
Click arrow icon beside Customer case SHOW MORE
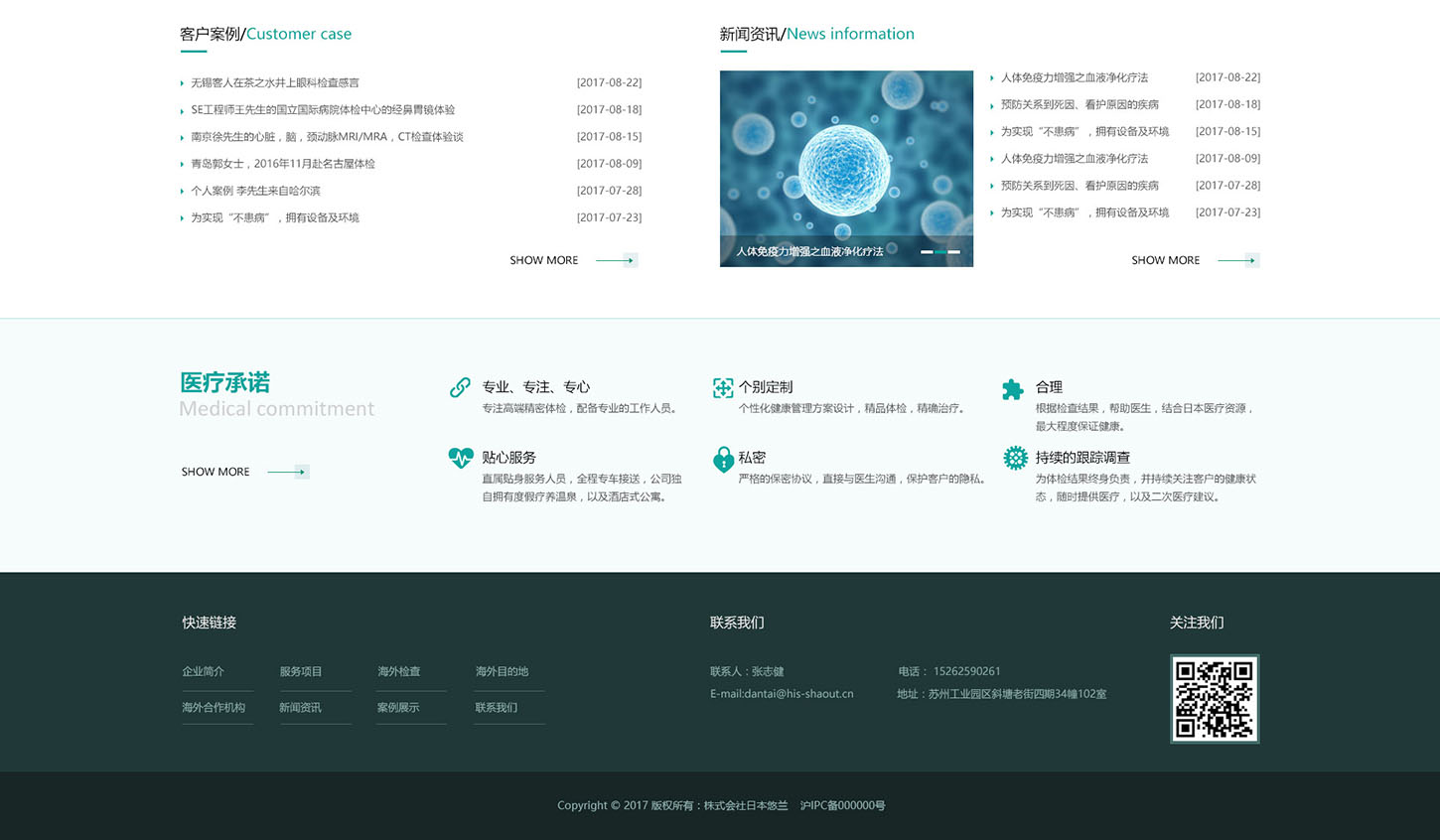click(617, 260)
